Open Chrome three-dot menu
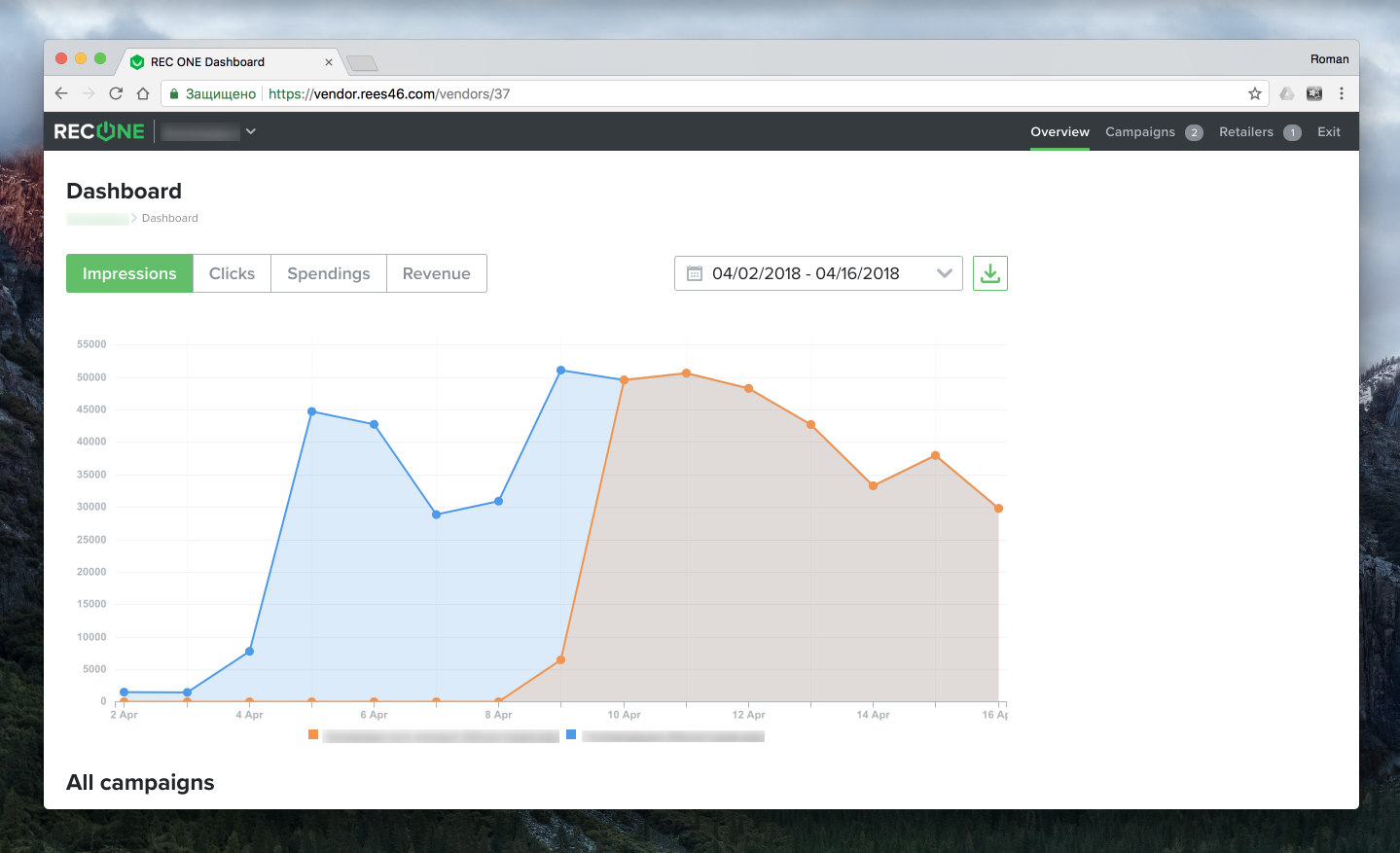This screenshot has height=853, width=1400. tap(1341, 93)
